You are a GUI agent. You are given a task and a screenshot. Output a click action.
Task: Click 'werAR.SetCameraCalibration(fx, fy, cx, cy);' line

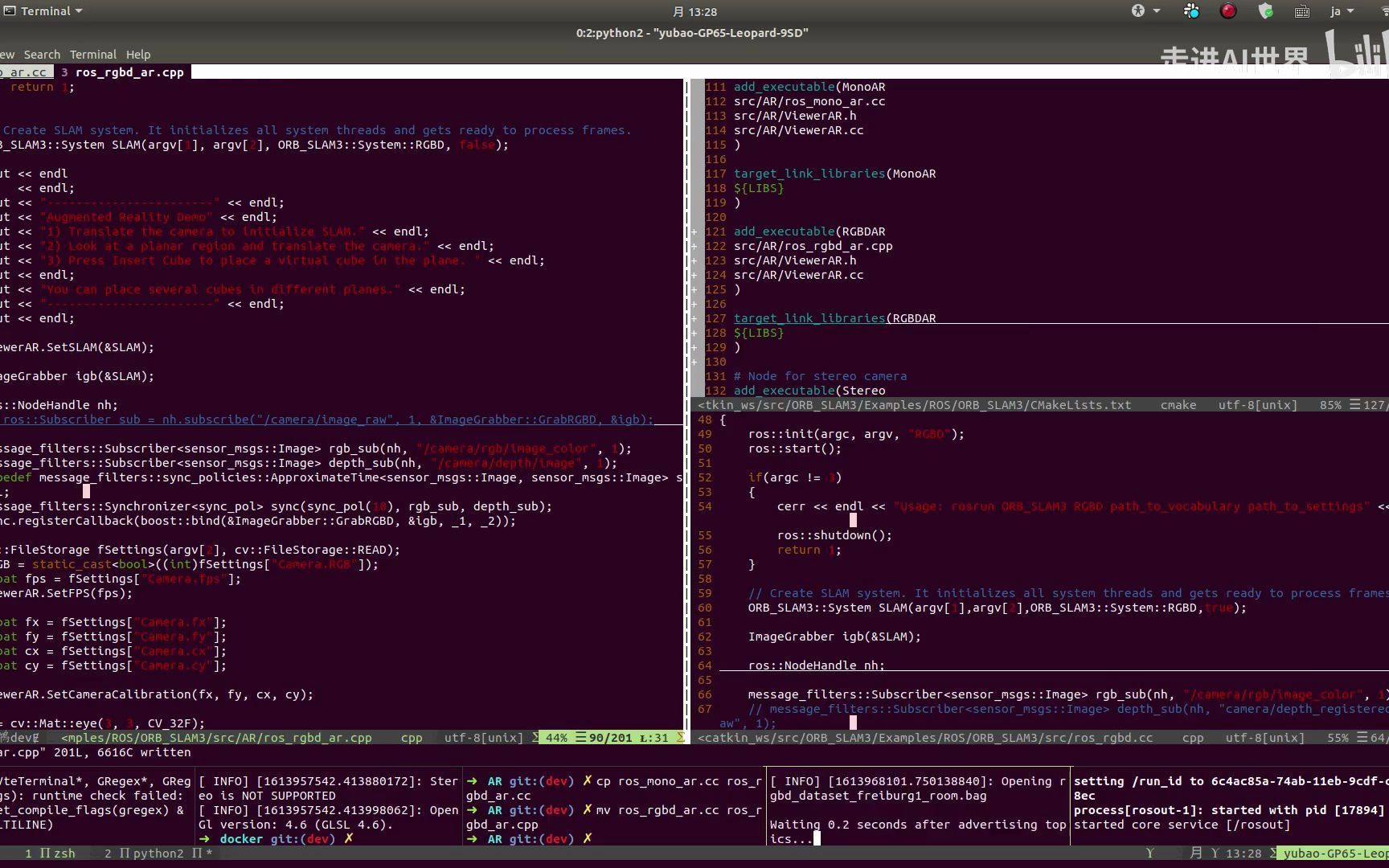(x=157, y=694)
